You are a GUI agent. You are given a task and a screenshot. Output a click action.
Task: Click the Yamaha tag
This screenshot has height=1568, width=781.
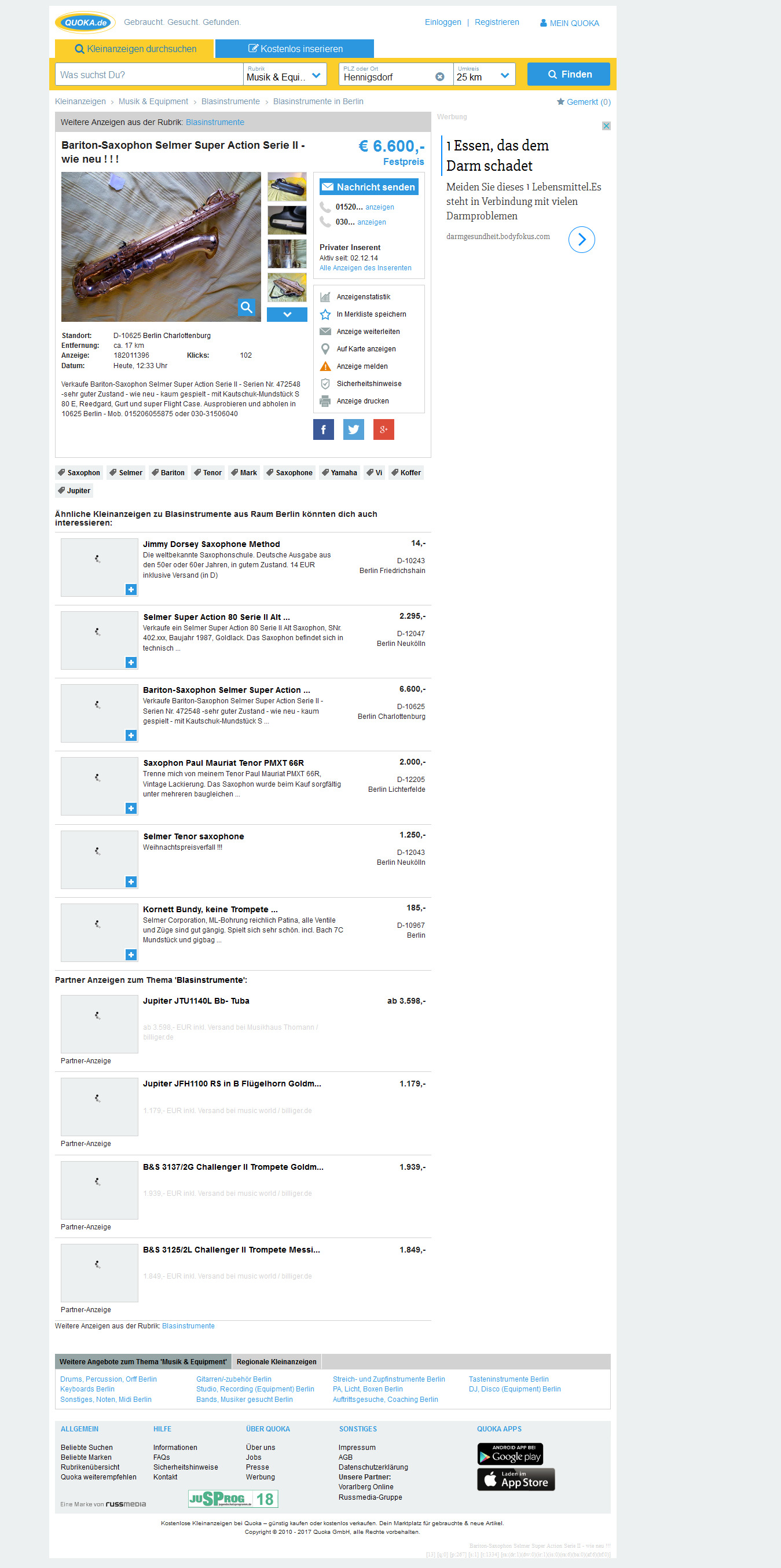pyautogui.click(x=339, y=472)
